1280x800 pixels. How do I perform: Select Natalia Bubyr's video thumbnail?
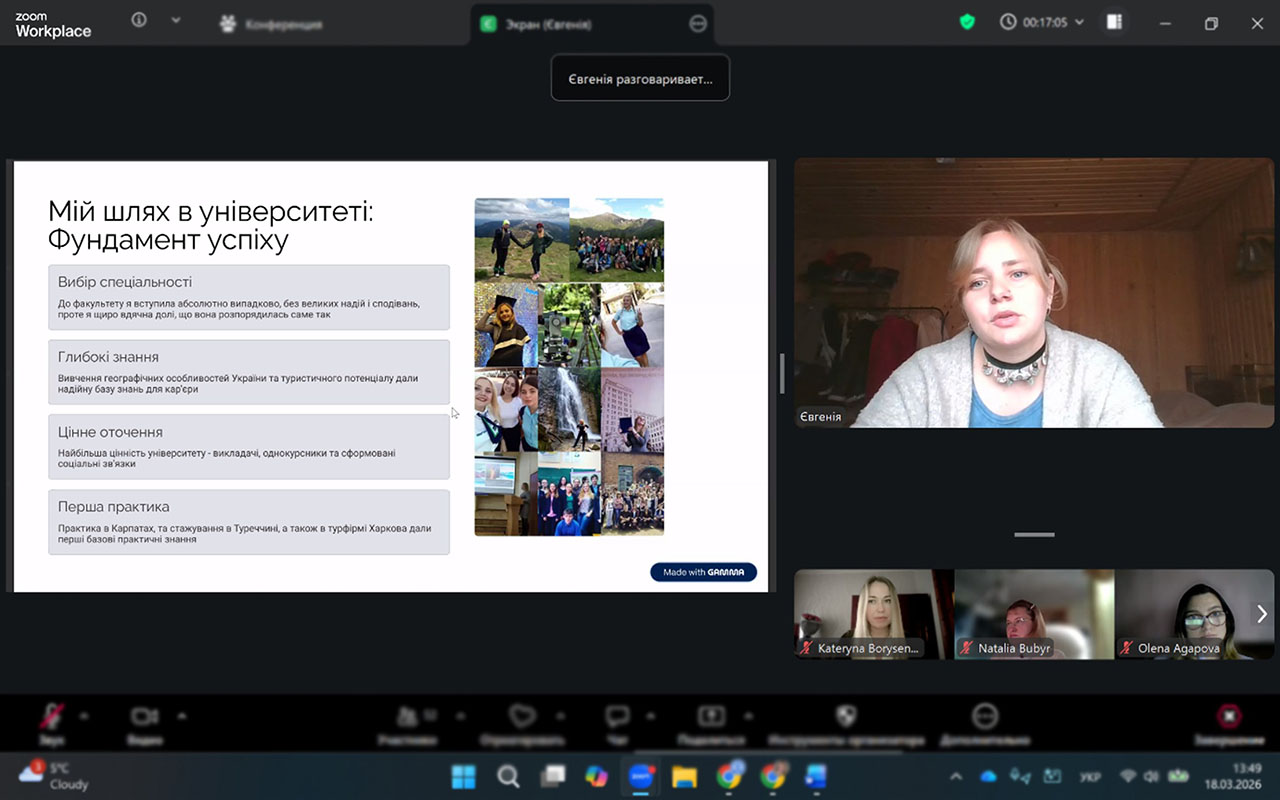[x=1034, y=614]
